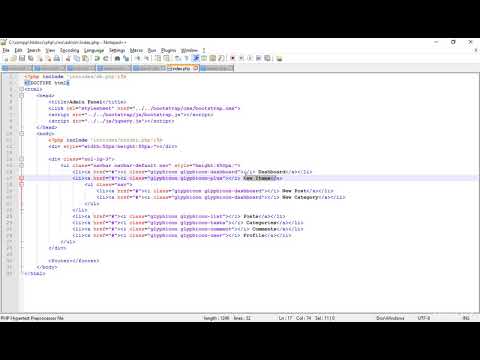Open the Edit menu
The image size is (480, 360).
pyautogui.click(x=18, y=50)
